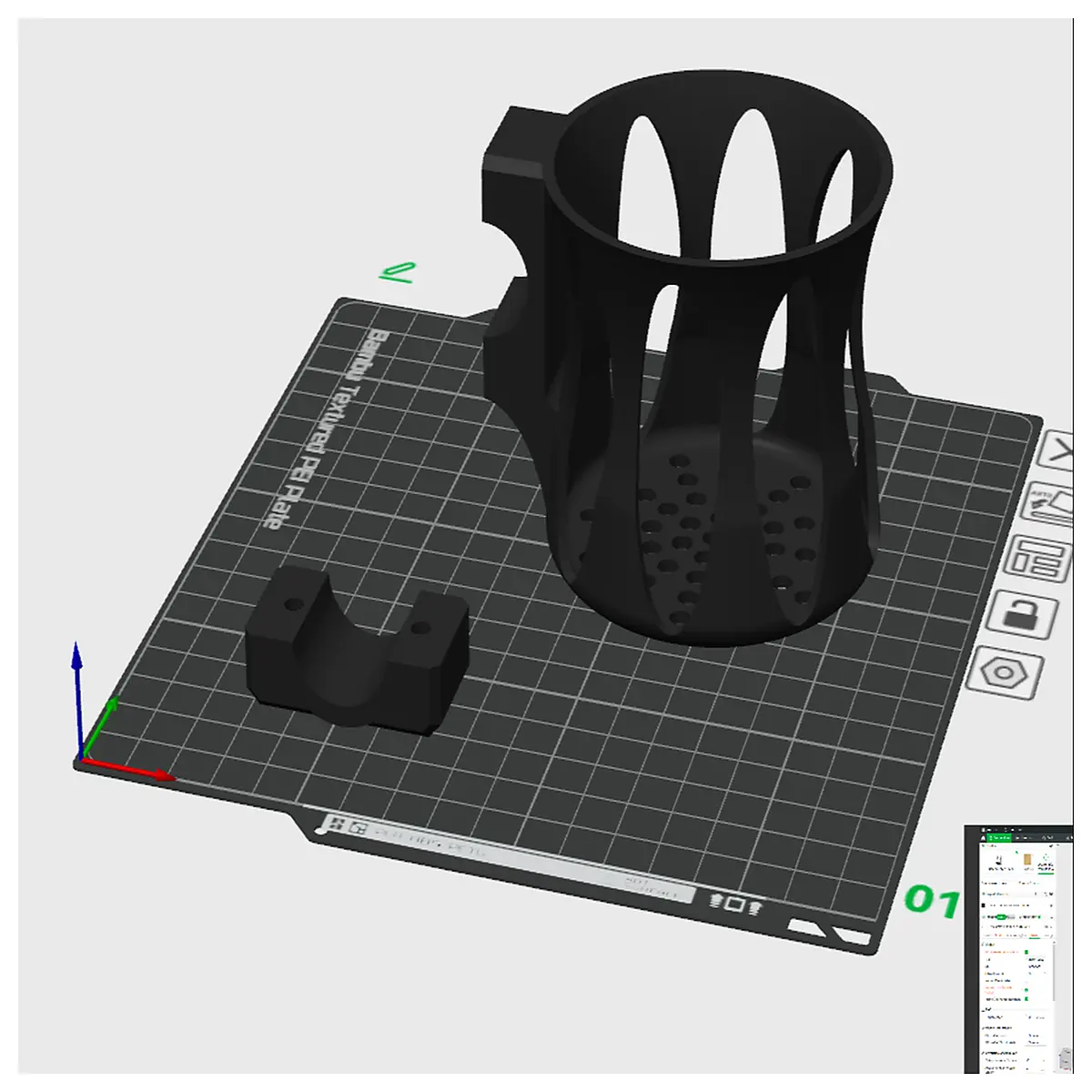Toggle the plate lock padlock icon

point(1025,616)
